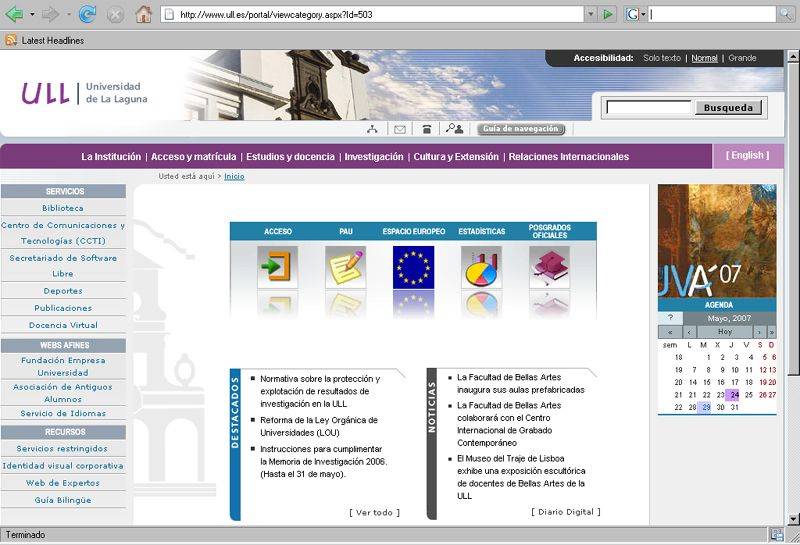Set accessibility mode to Normal
Image resolution: width=800 pixels, height=545 pixels.
(704, 58)
